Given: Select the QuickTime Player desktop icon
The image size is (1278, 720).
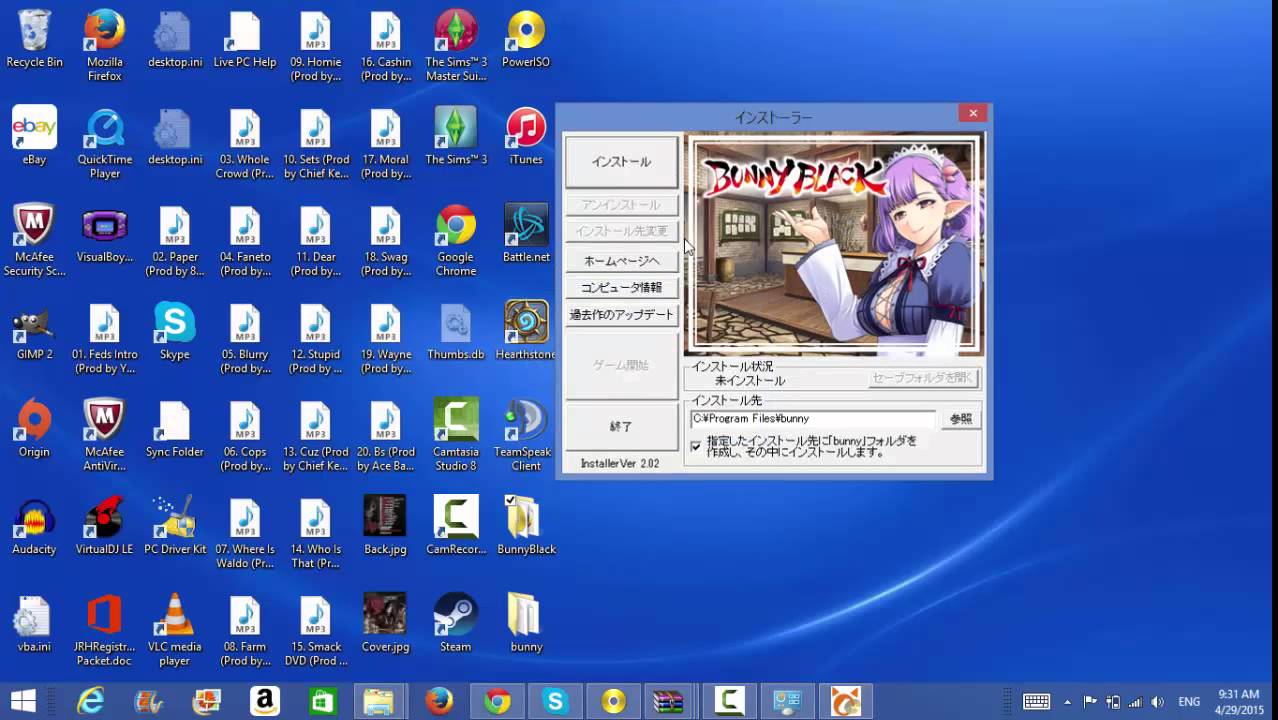Looking at the screenshot, I should [x=104, y=143].
